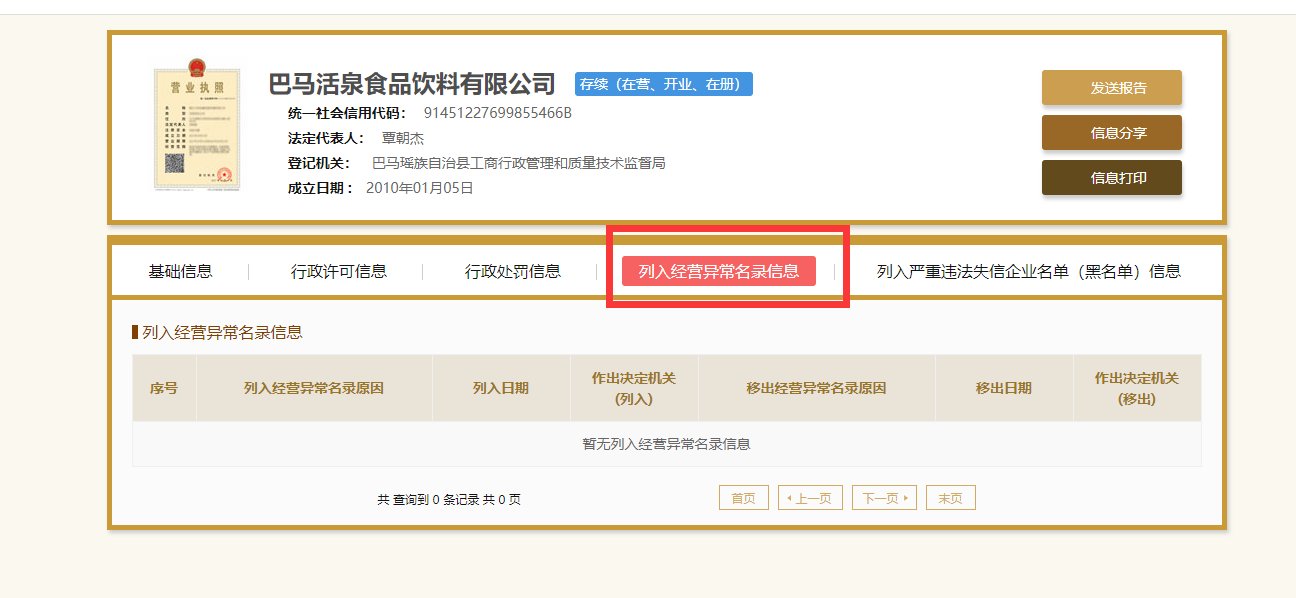Screen dimensions: 1296x598
Task: Click the 上一页 previous page control
Action: point(810,497)
